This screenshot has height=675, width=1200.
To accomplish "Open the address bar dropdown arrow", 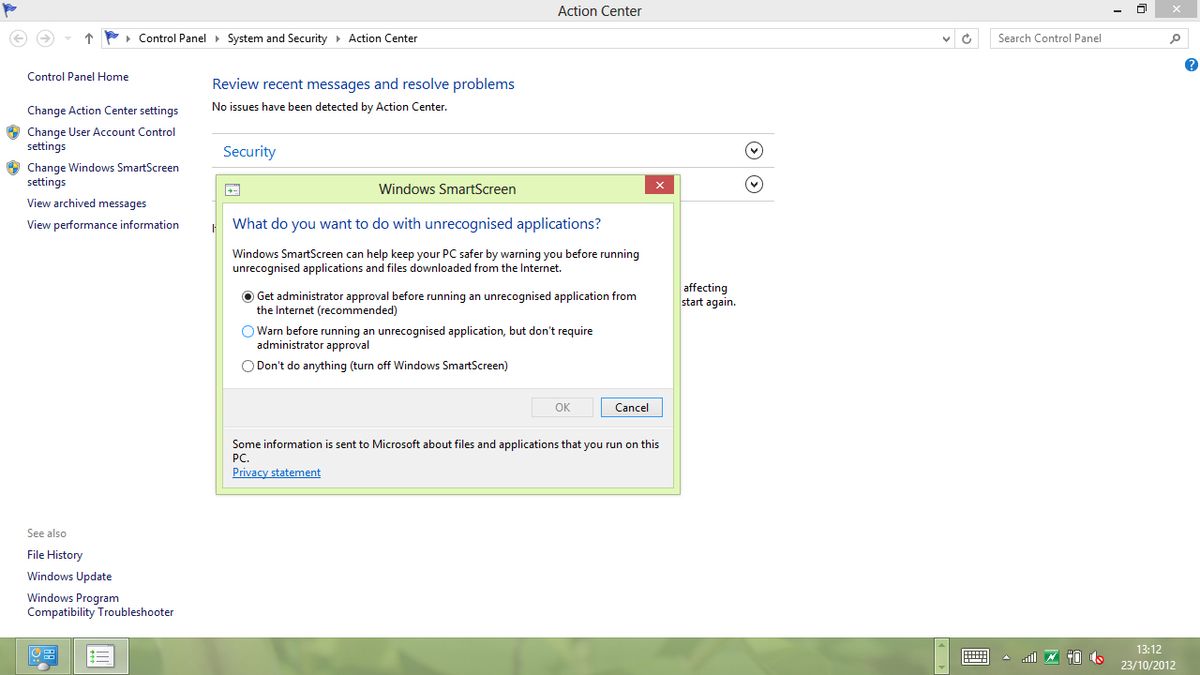I will click(x=945, y=38).
